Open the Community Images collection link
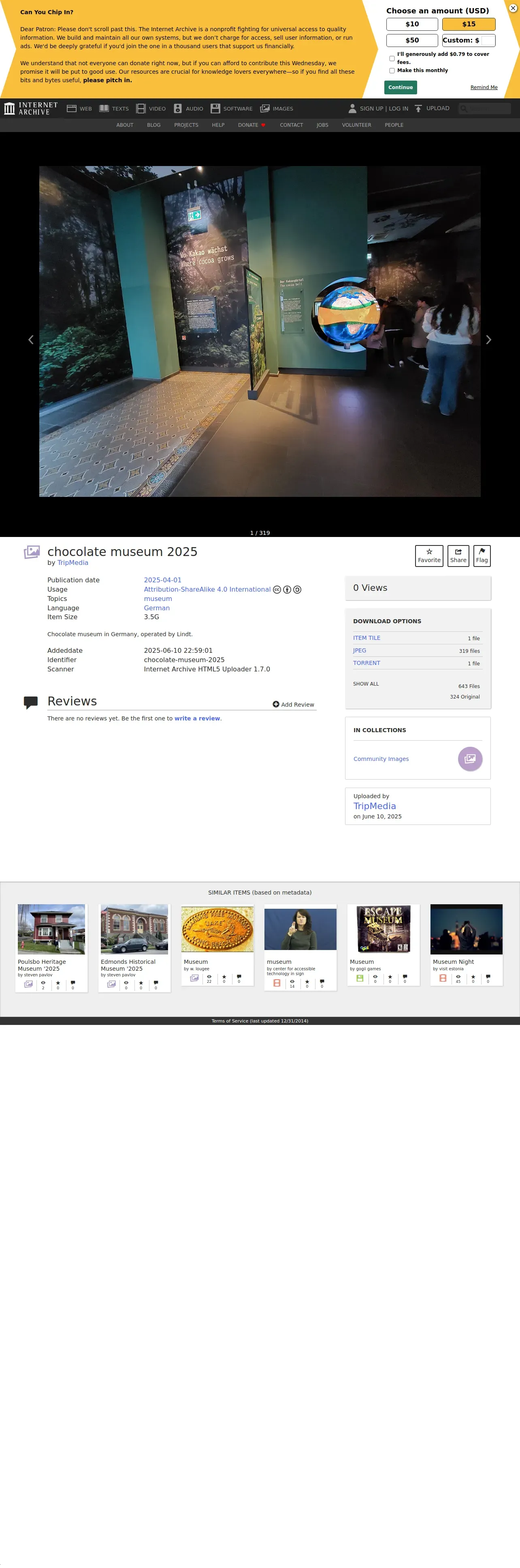 coord(381,759)
